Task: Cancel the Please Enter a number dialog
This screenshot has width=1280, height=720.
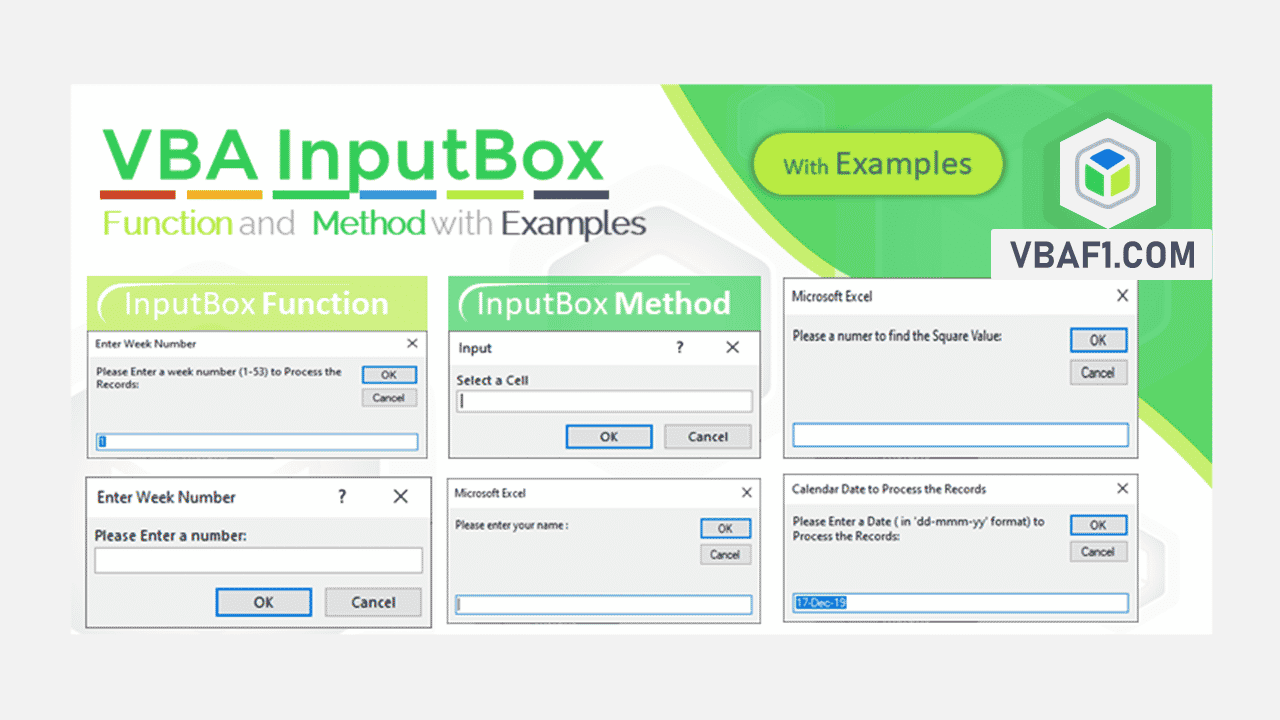Action: pos(373,601)
